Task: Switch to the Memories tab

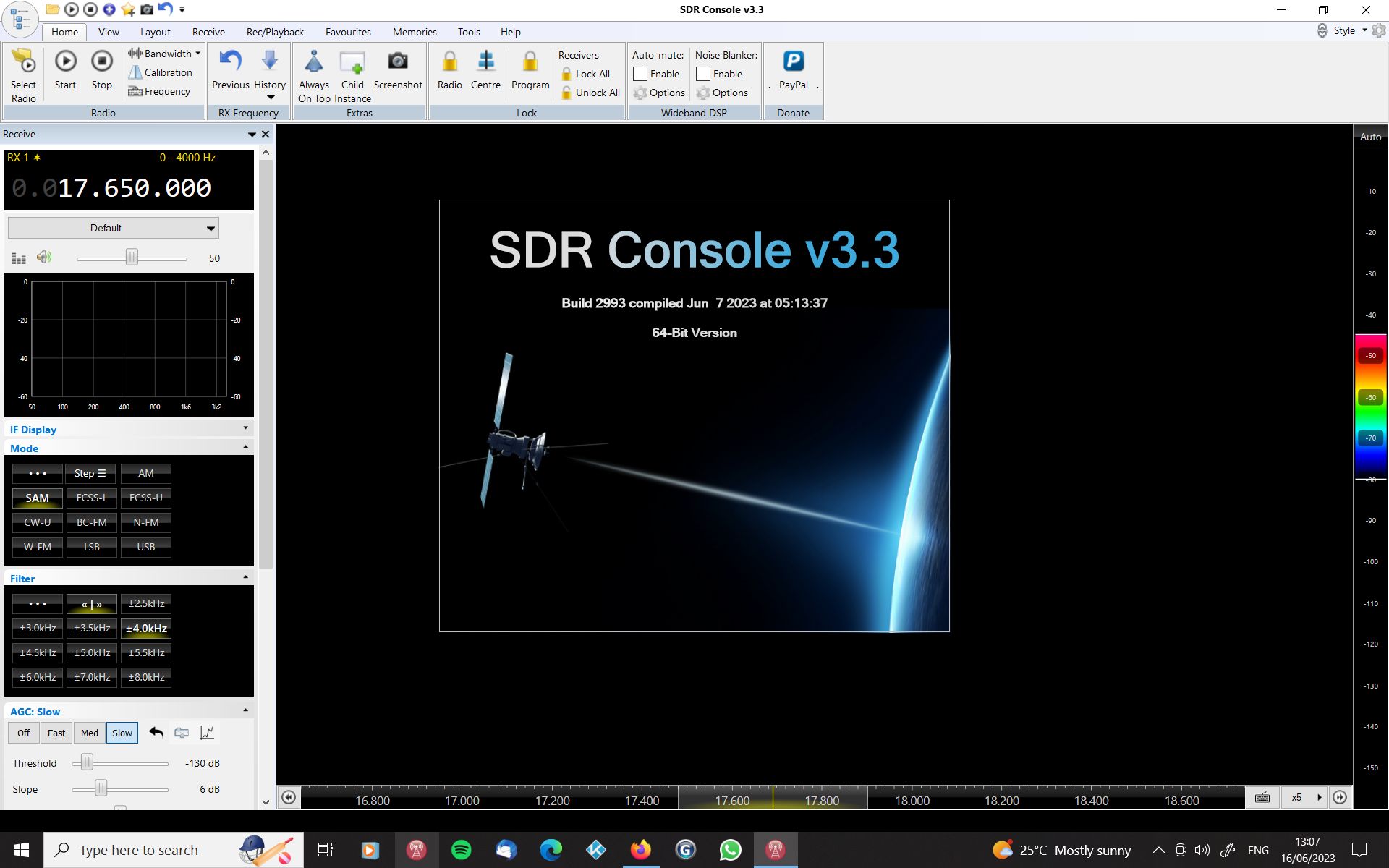Action: (414, 32)
